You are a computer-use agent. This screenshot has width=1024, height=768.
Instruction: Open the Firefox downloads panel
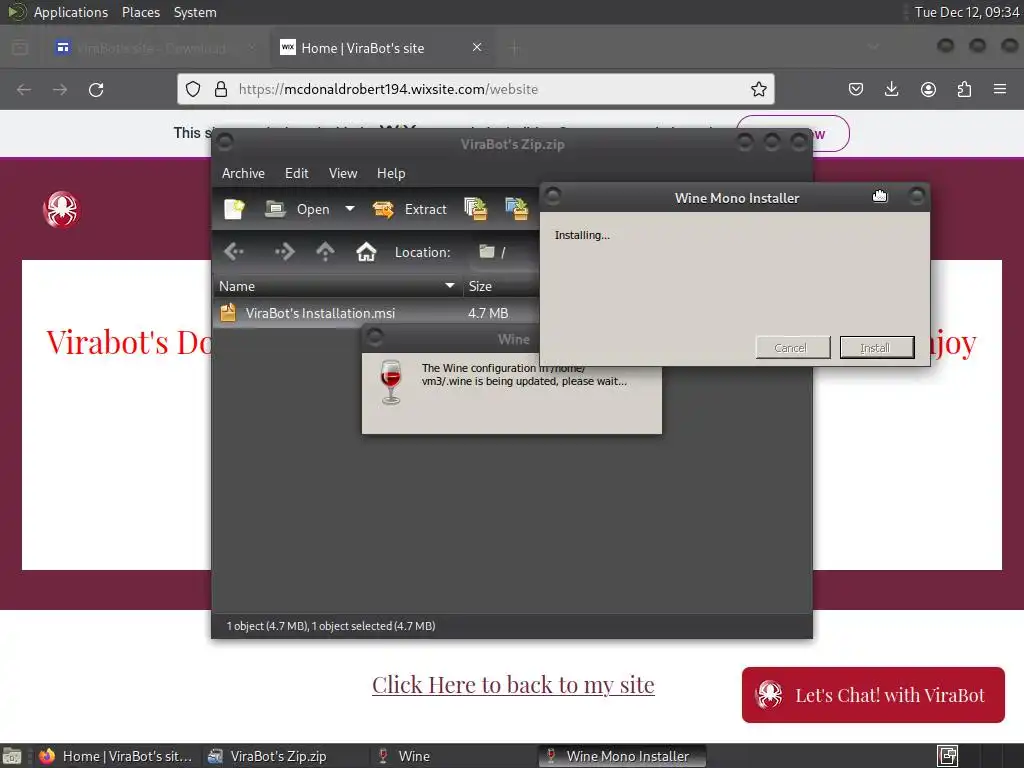pos(891,89)
